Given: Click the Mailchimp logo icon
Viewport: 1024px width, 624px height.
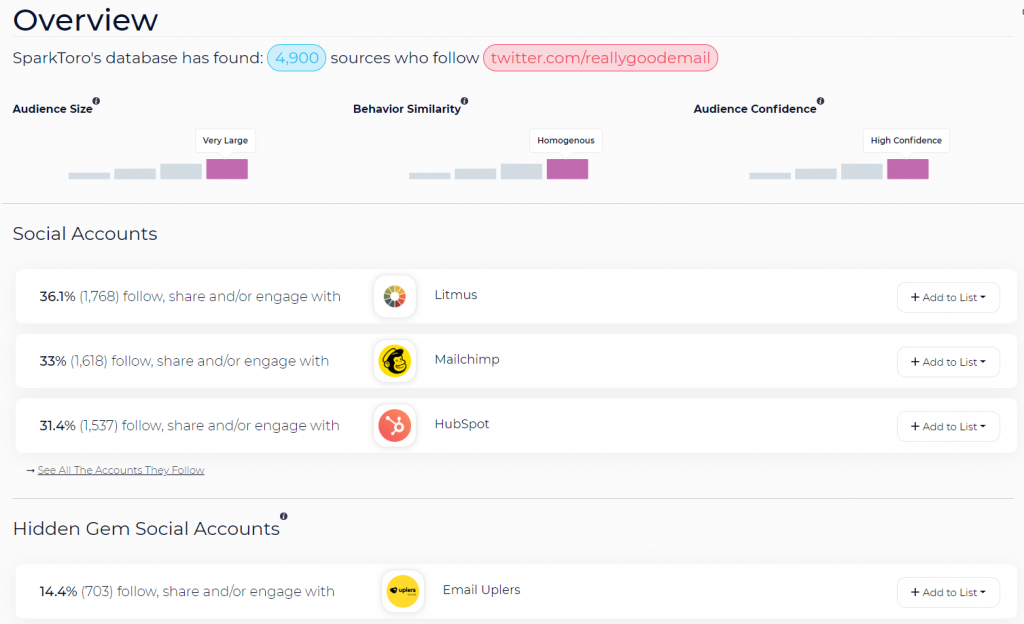Looking at the screenshot, I should point(394,361).
